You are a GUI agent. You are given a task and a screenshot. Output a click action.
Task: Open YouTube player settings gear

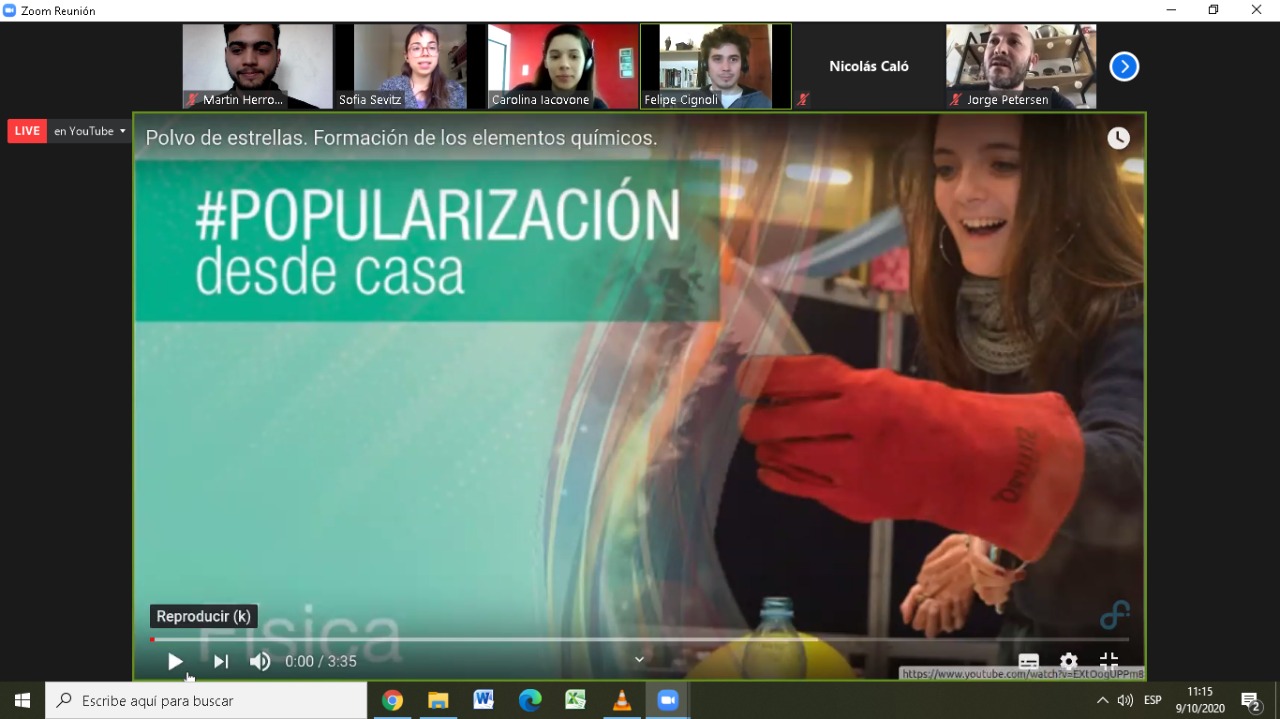[1069, 661]
